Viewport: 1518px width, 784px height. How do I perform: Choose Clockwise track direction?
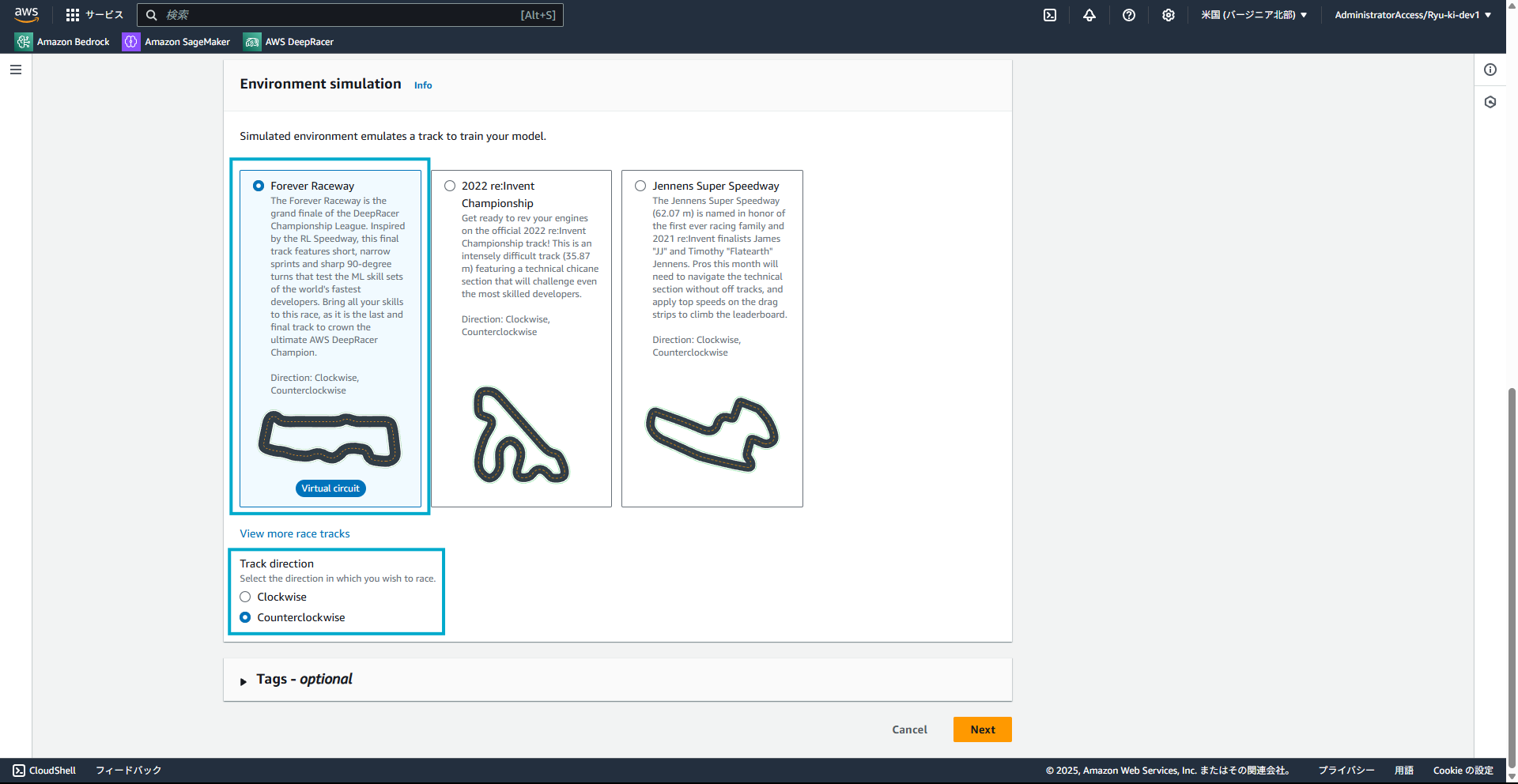tap(245, 597)
